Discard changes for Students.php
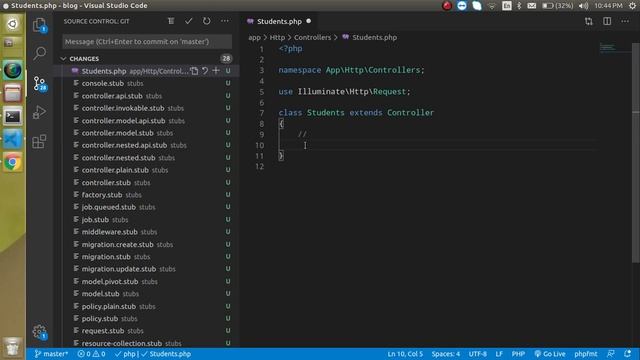640x360 pixels. pyautogui.click(x=205, y=71)
